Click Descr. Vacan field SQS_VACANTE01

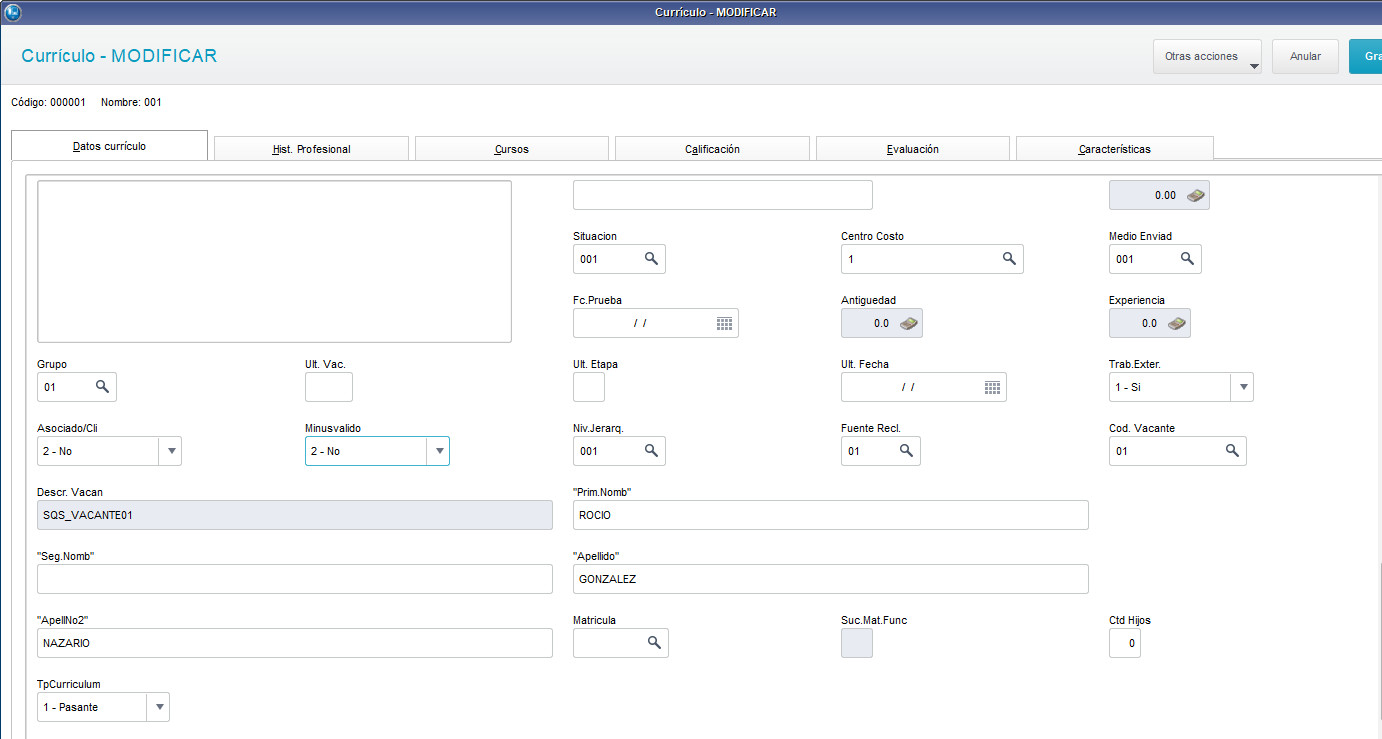(x=294, y=515)
